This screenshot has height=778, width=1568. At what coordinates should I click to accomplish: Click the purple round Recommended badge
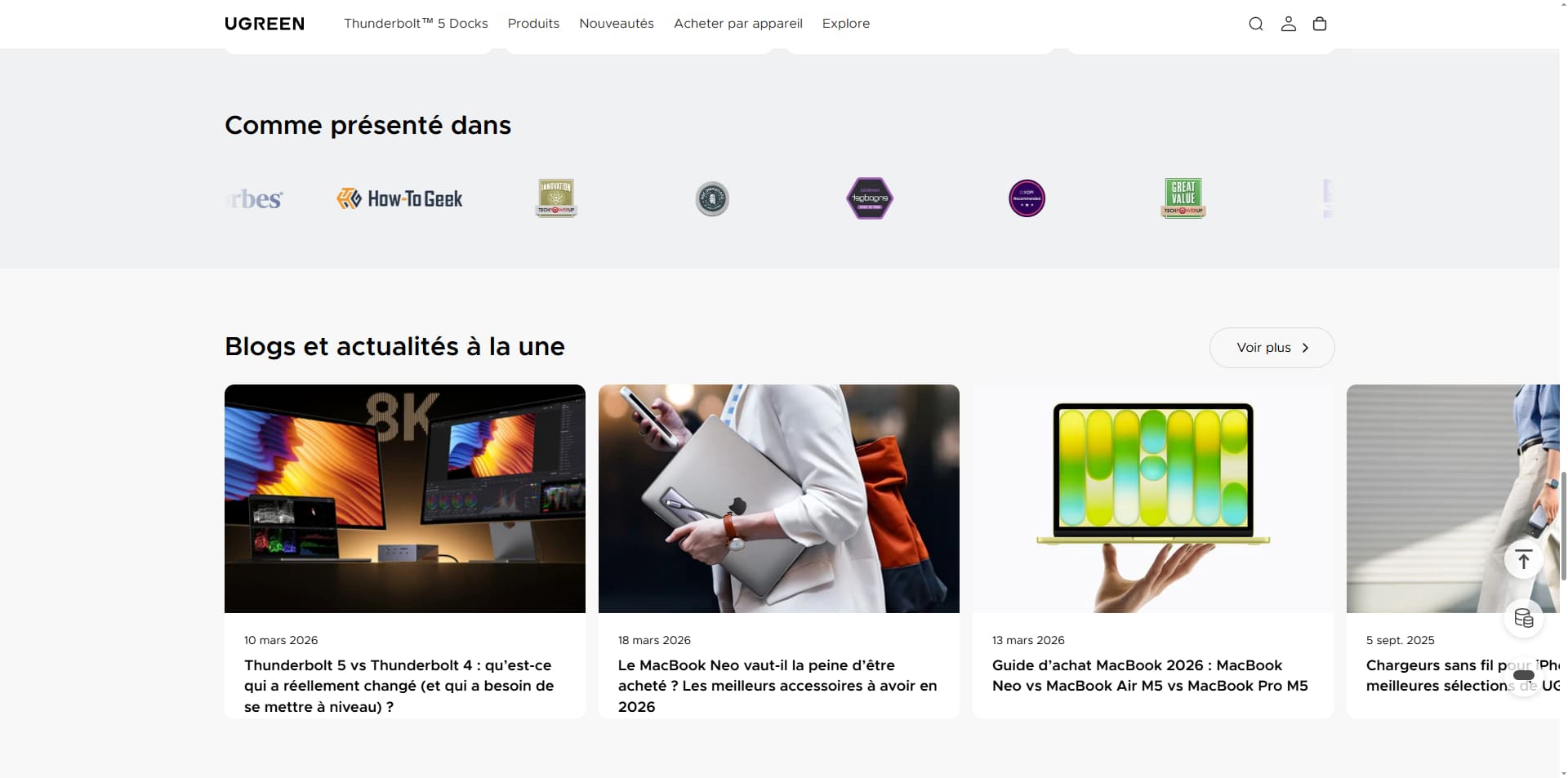coord(1027,198)
